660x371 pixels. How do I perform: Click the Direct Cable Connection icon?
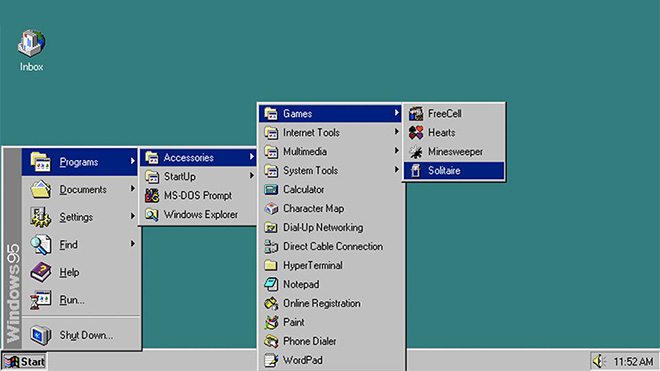pyautogui.click(x=271, y=246)
